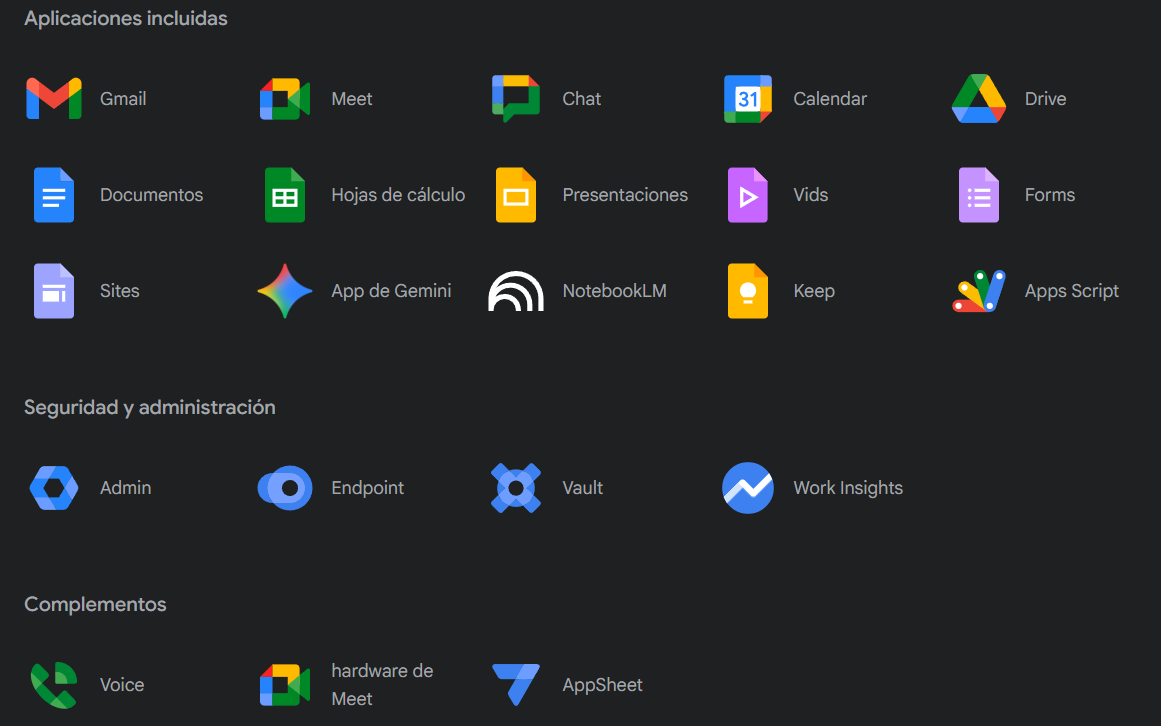
Task: Open the Endpoint text label
Action: (x=367, y=488)
